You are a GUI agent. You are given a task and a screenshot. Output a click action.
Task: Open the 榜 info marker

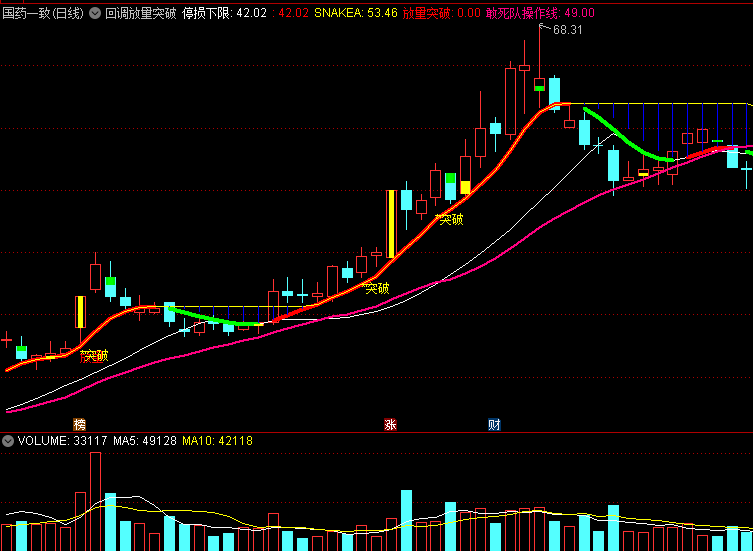point(80,425)
